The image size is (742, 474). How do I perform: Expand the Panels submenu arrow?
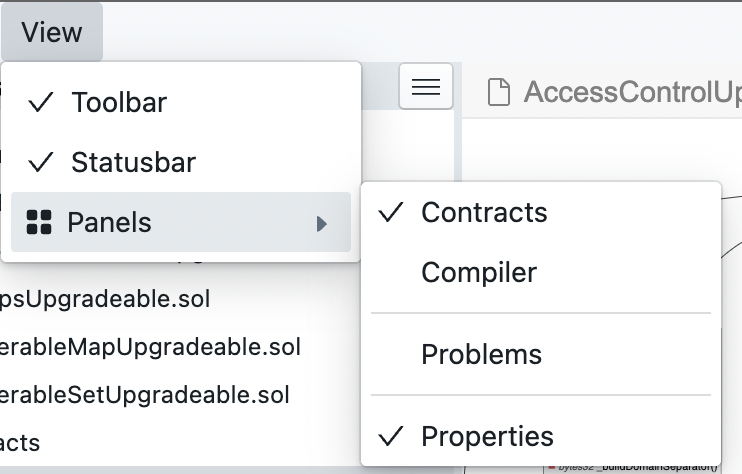pyautogui.click(x=322, y=224)
